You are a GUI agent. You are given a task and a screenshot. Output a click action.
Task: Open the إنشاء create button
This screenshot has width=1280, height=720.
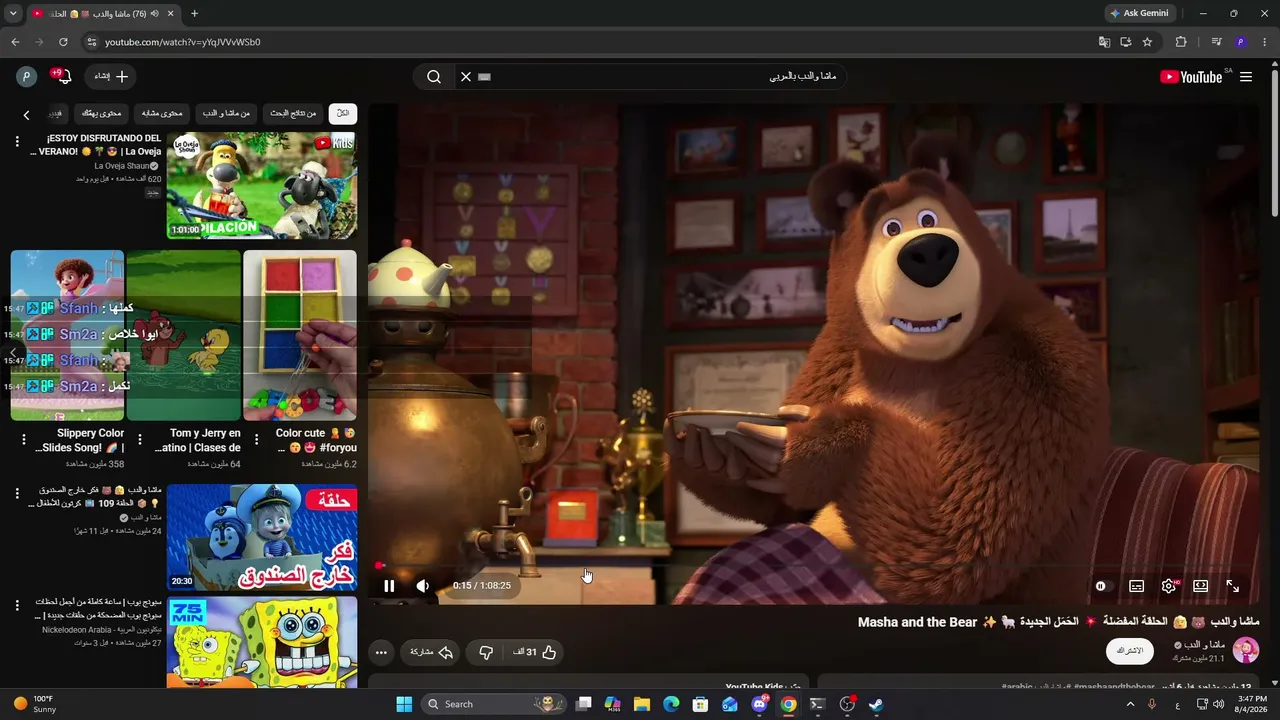[x=112, y=77]
